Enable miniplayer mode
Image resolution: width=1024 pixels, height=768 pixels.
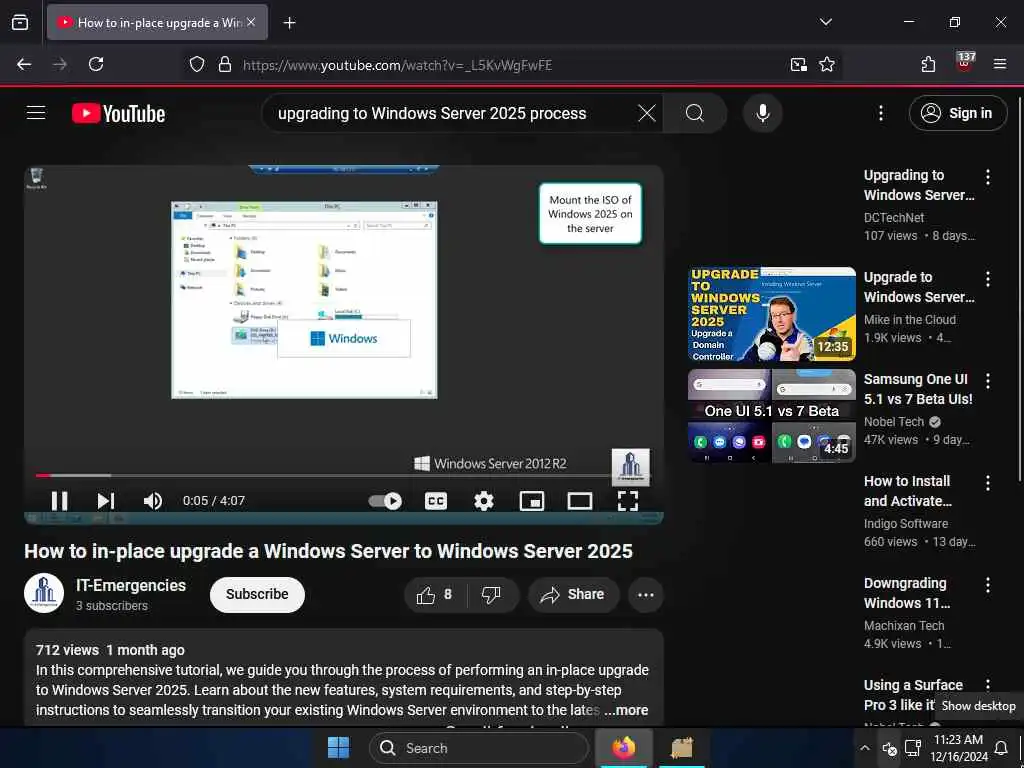(532, 501)
